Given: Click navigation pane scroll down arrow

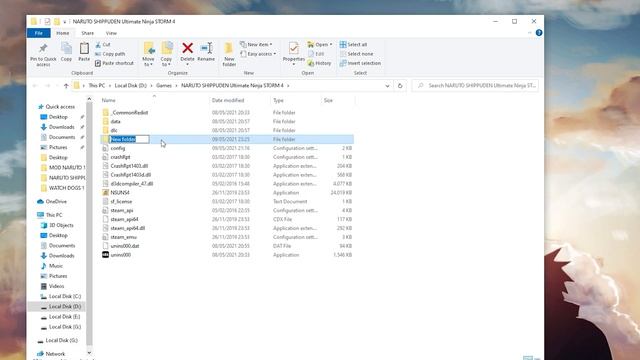Looking at the screenshot, I should click(x=89, y=353).
